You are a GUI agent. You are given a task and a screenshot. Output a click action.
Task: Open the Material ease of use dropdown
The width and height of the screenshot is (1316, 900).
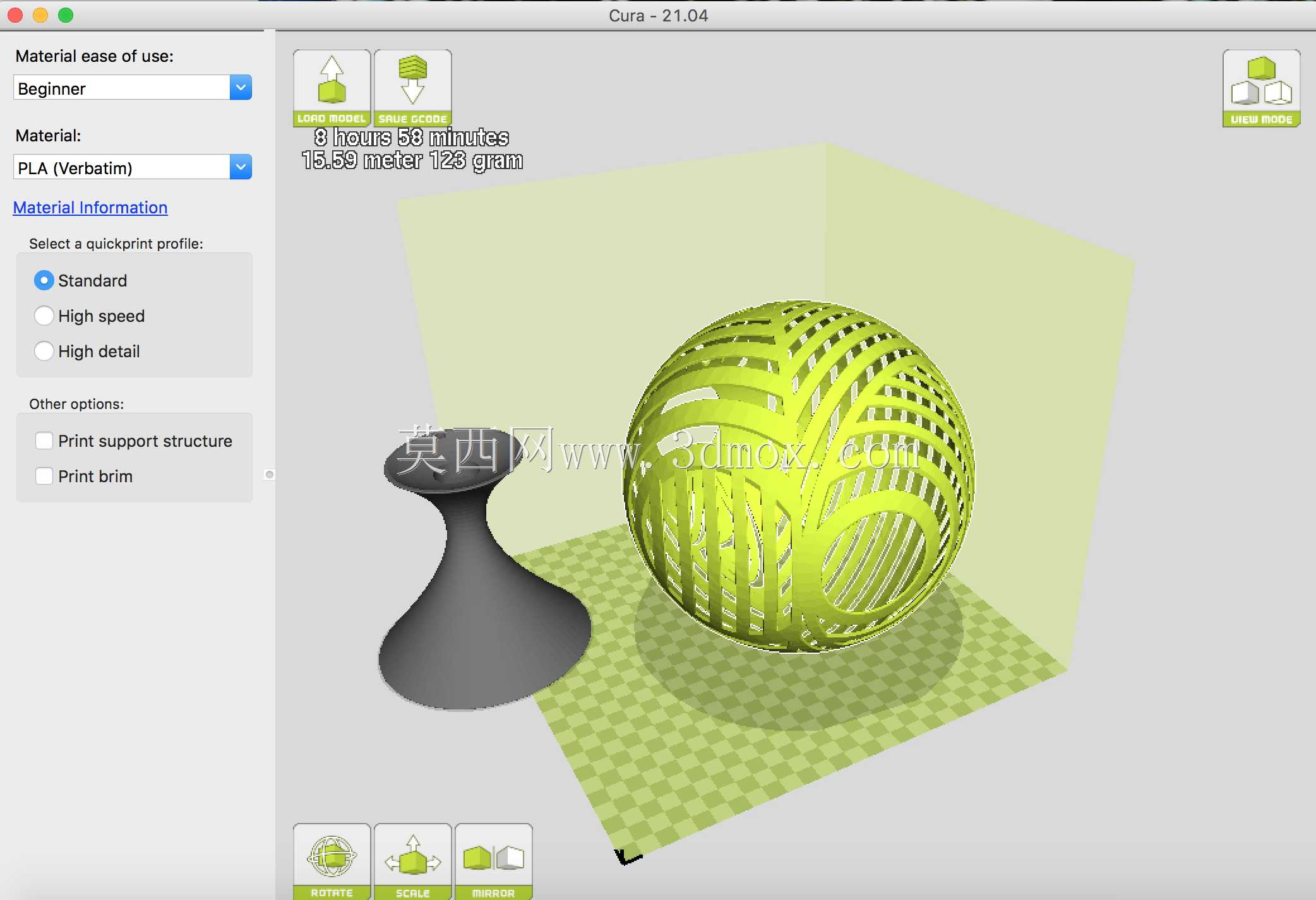[x=133, y=88]
